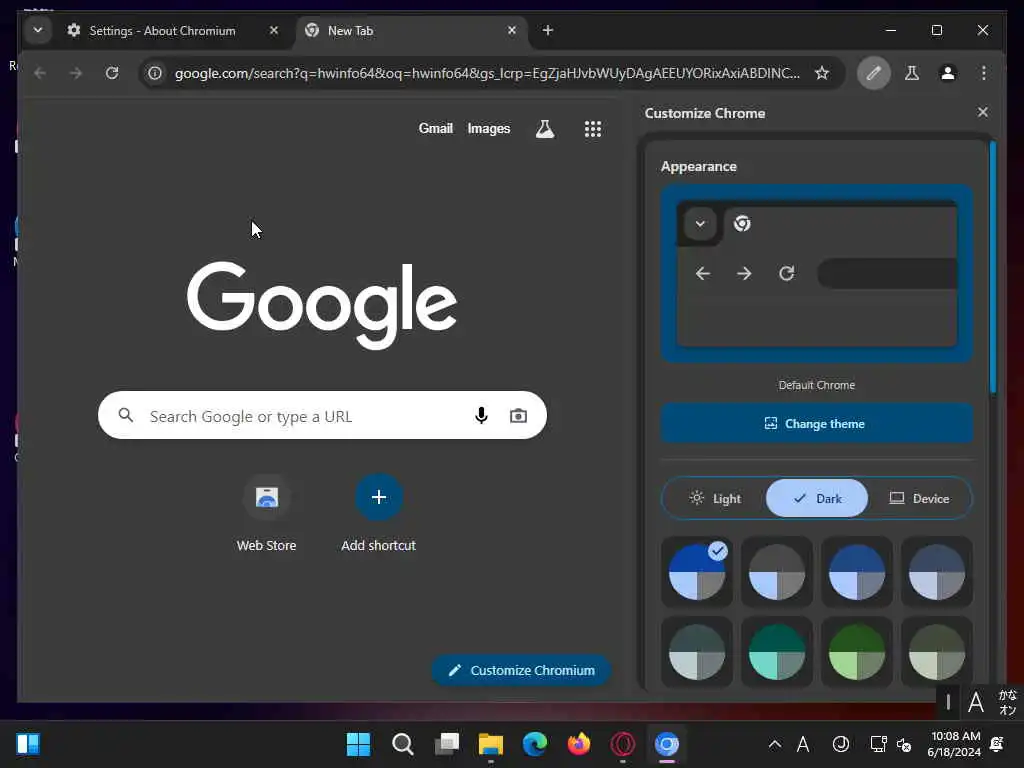Click the Chromium taskbar icon
Screen dimensions: 1024x768
pos(667,744)
